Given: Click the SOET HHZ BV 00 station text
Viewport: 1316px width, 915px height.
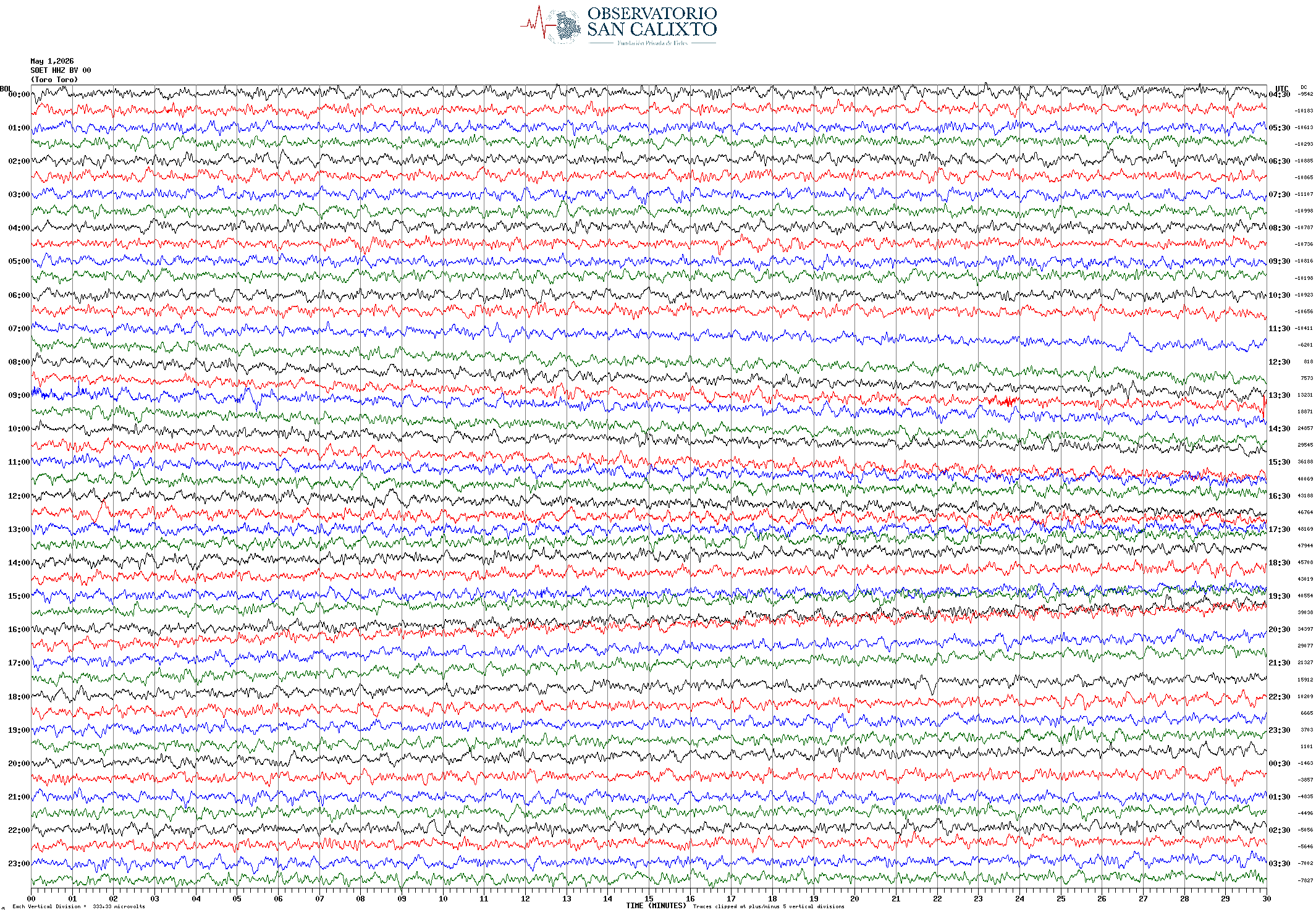Looking at the screenshot, I should [61, 70].
